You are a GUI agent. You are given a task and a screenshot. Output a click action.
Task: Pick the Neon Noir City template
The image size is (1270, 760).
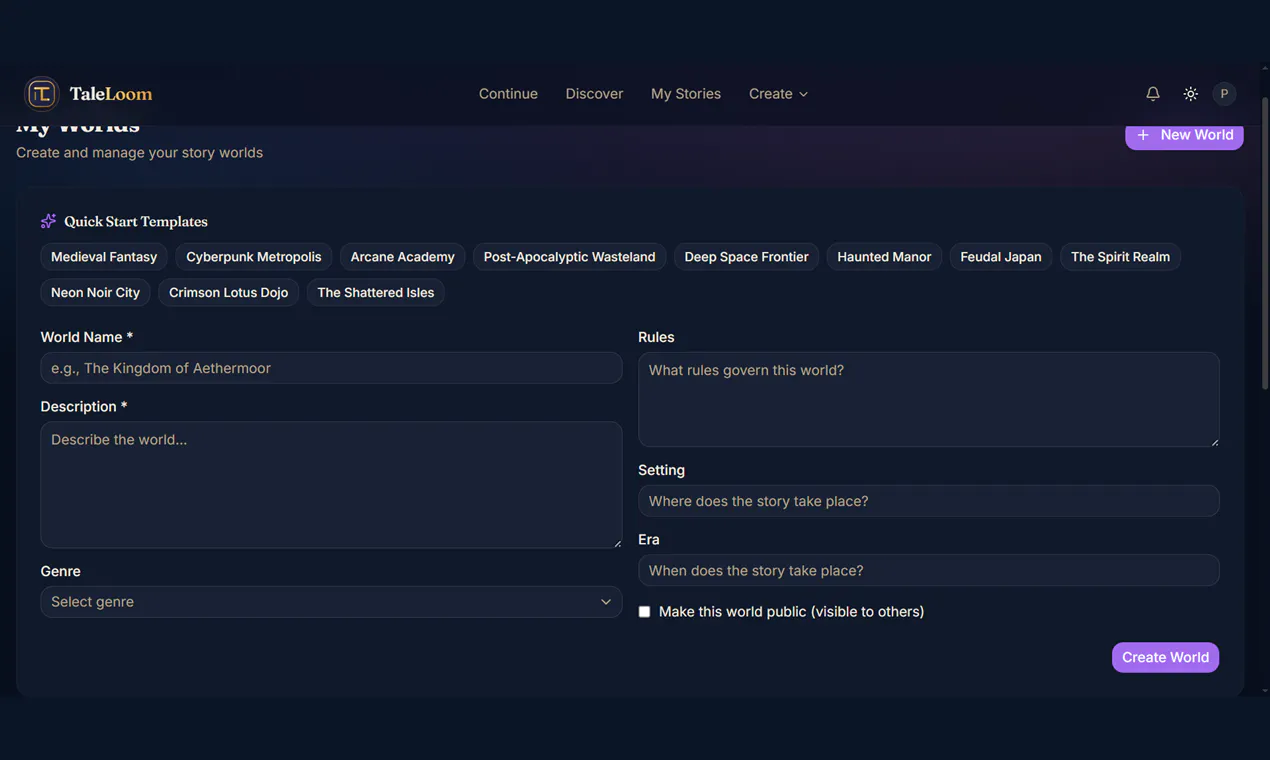point(95,292)
